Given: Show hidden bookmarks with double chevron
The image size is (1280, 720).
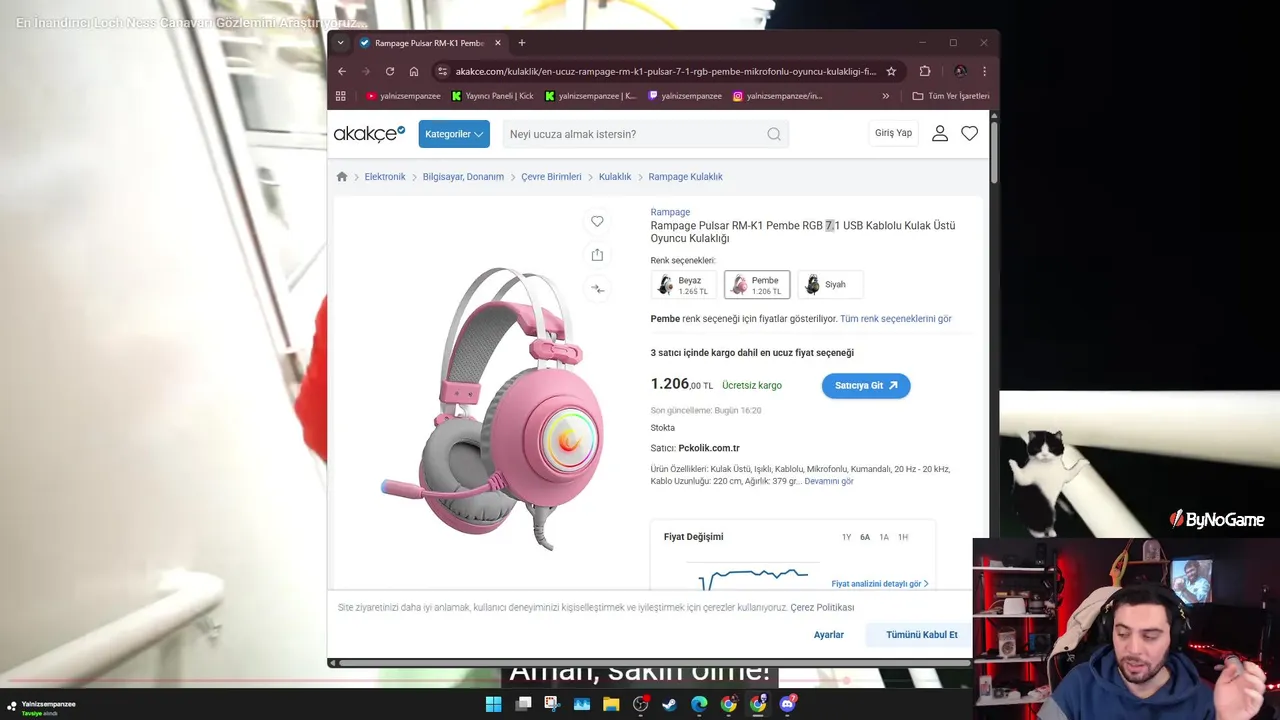Looking at the screenshot, I should [885, 96].
